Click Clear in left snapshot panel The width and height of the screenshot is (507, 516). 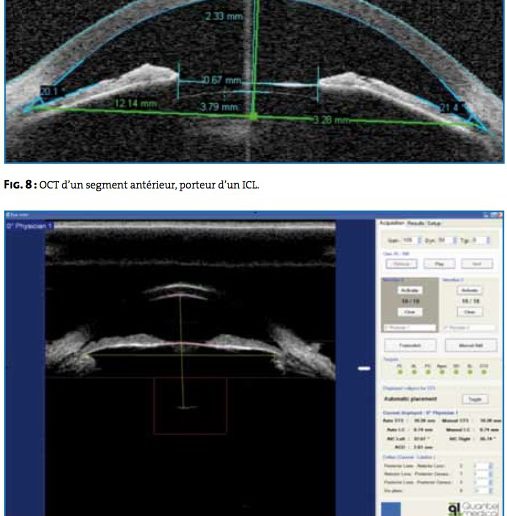(x=410, y=312)
